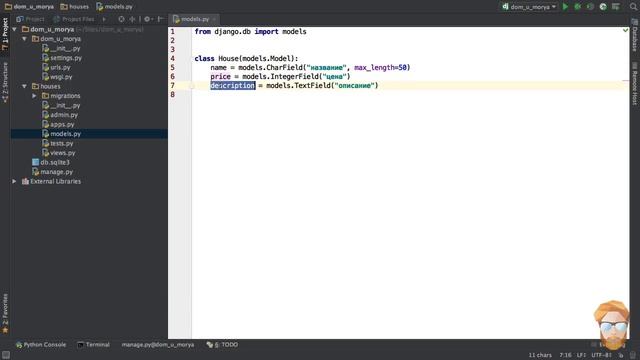Open Search Everywhere magnifier icon
Viewport: 640px width, 360px height.
(633, 7)
